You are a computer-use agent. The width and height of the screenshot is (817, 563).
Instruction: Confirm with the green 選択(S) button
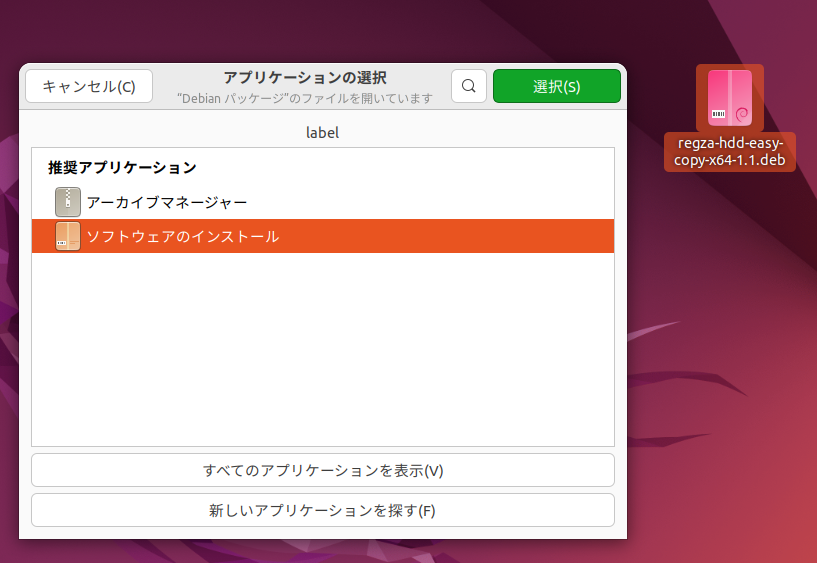click(556, 86)
